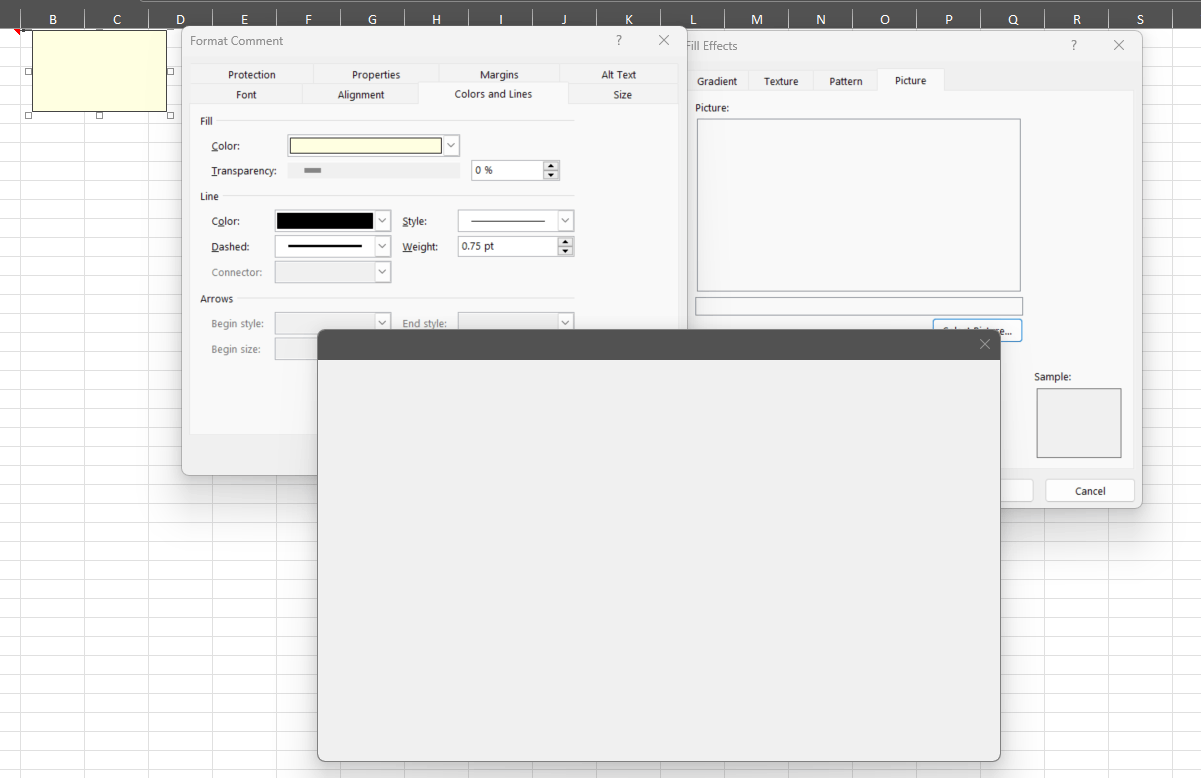Image resolution: width=1201 pixels, height=778 pixels.
Task: Click the Transparency percentage field
Action: click(x=507, y=171)
